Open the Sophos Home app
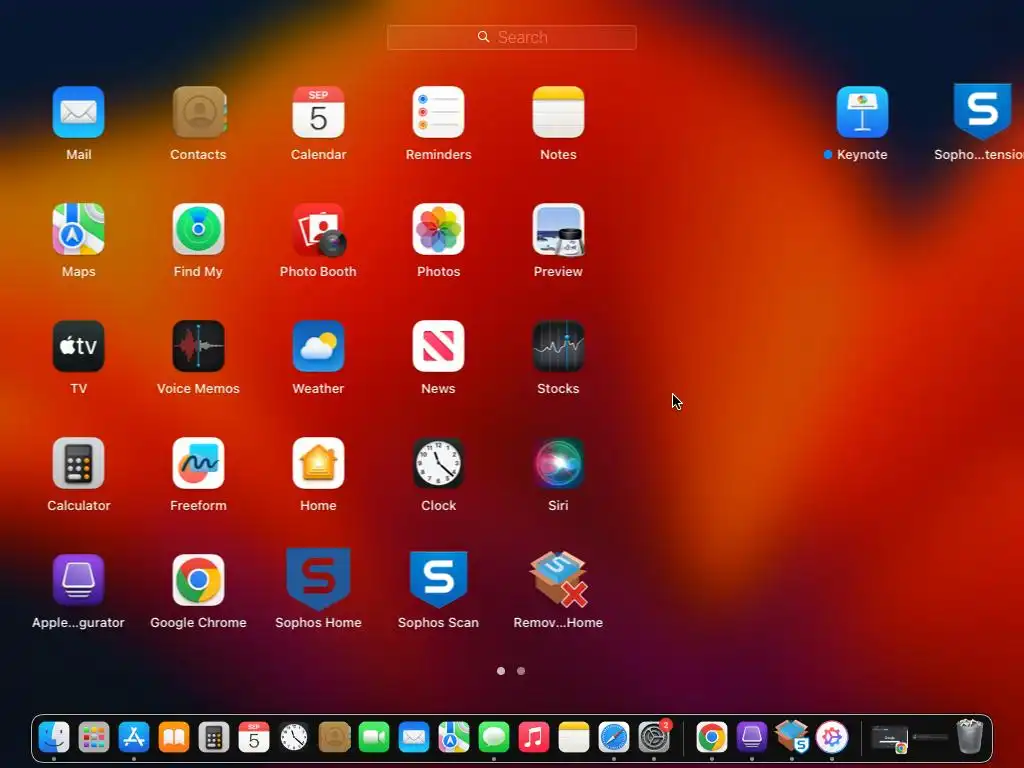The image size is (1024, 768). (x=318, y=579)
